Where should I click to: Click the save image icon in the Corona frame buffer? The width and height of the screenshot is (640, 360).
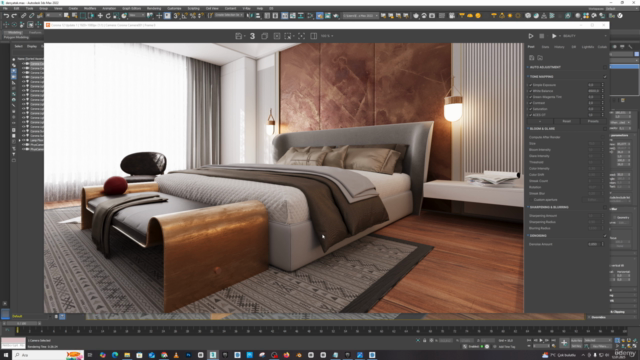click(x=239, y=36)
